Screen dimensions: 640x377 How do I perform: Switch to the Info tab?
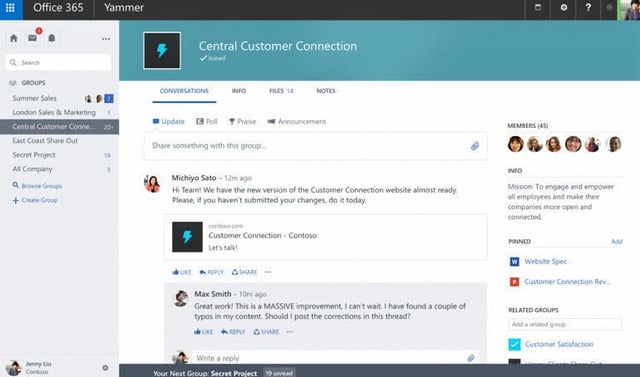click(239, 91)
